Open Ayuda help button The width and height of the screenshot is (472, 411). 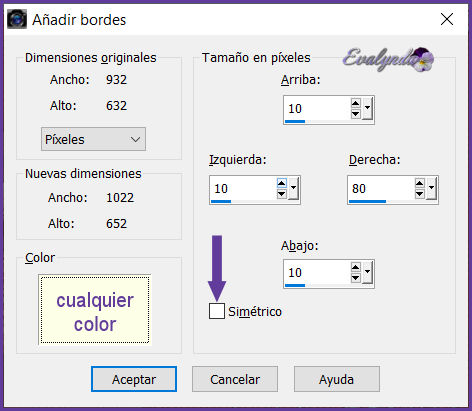[337, 379]
